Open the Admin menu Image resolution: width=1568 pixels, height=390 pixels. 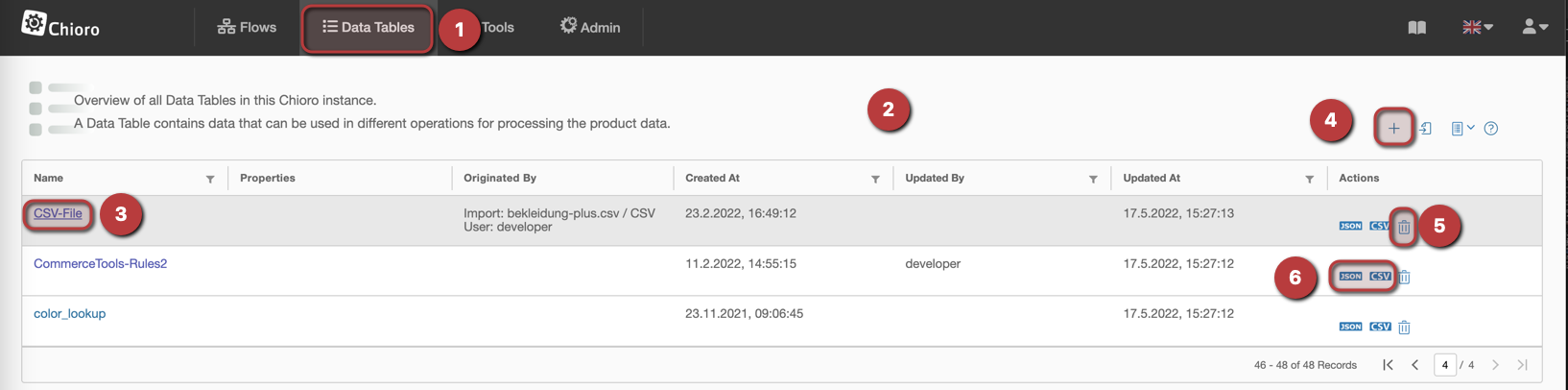pos(590,27)
